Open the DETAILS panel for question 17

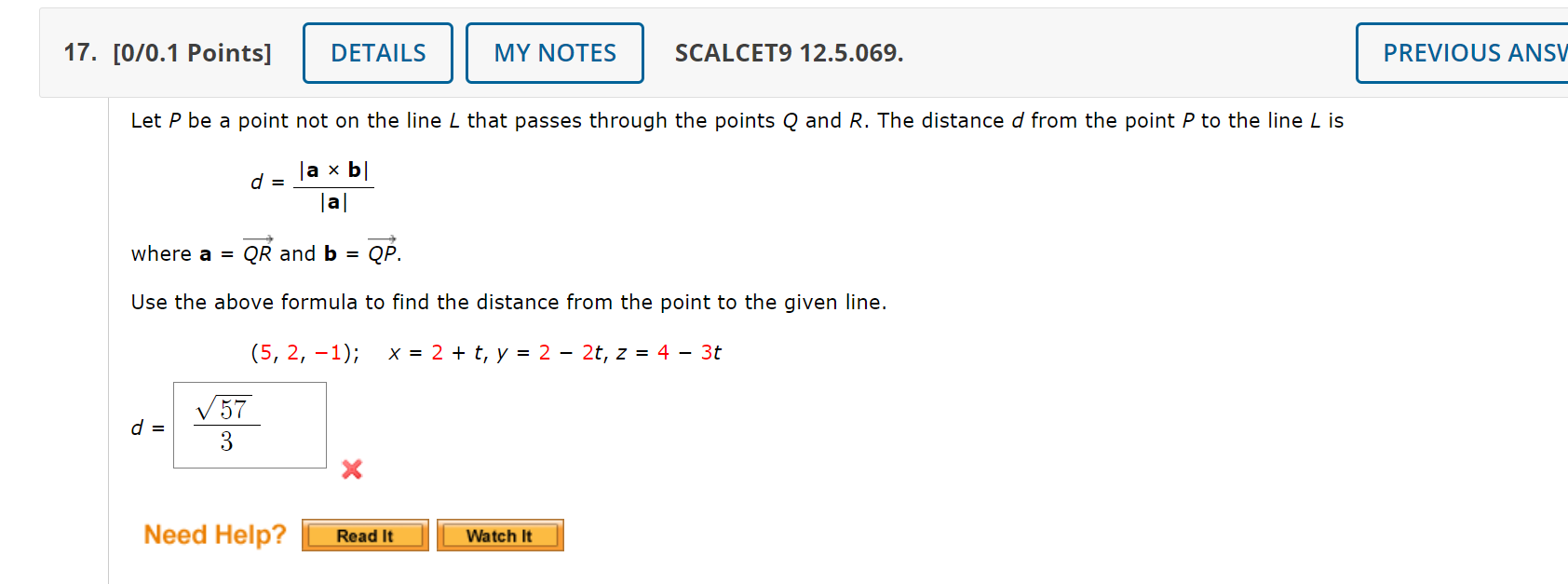[377, 53]
